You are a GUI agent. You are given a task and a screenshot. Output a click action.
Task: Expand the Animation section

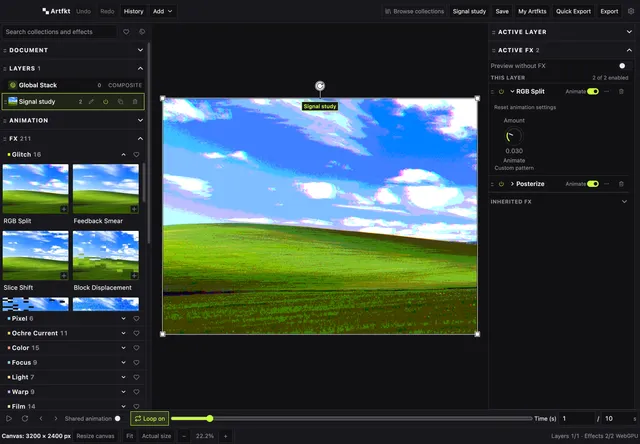(x=140, y=120)
